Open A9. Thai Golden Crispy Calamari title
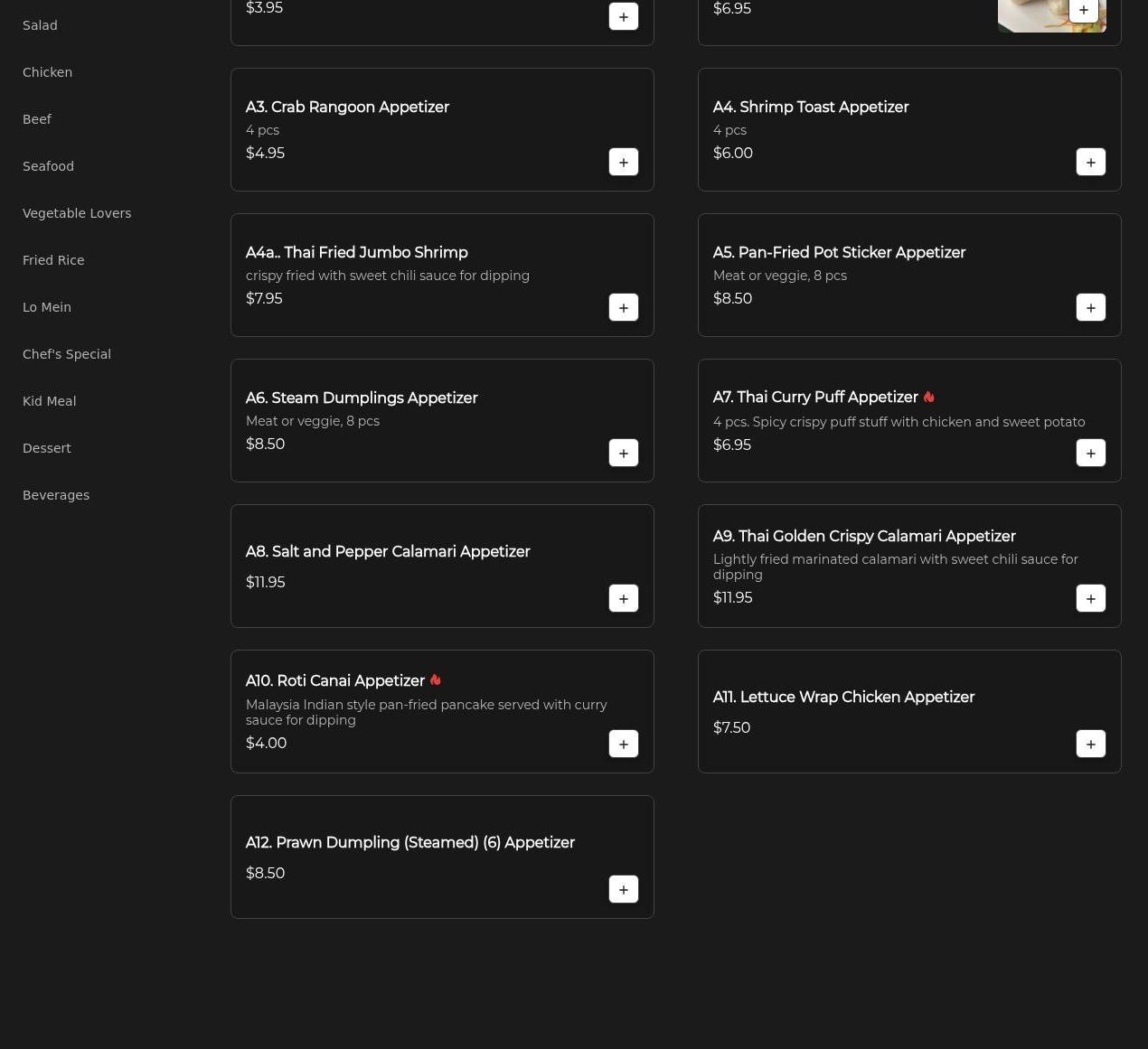The height and width of the screenshot is (1049, 1148). click(864, 536)
